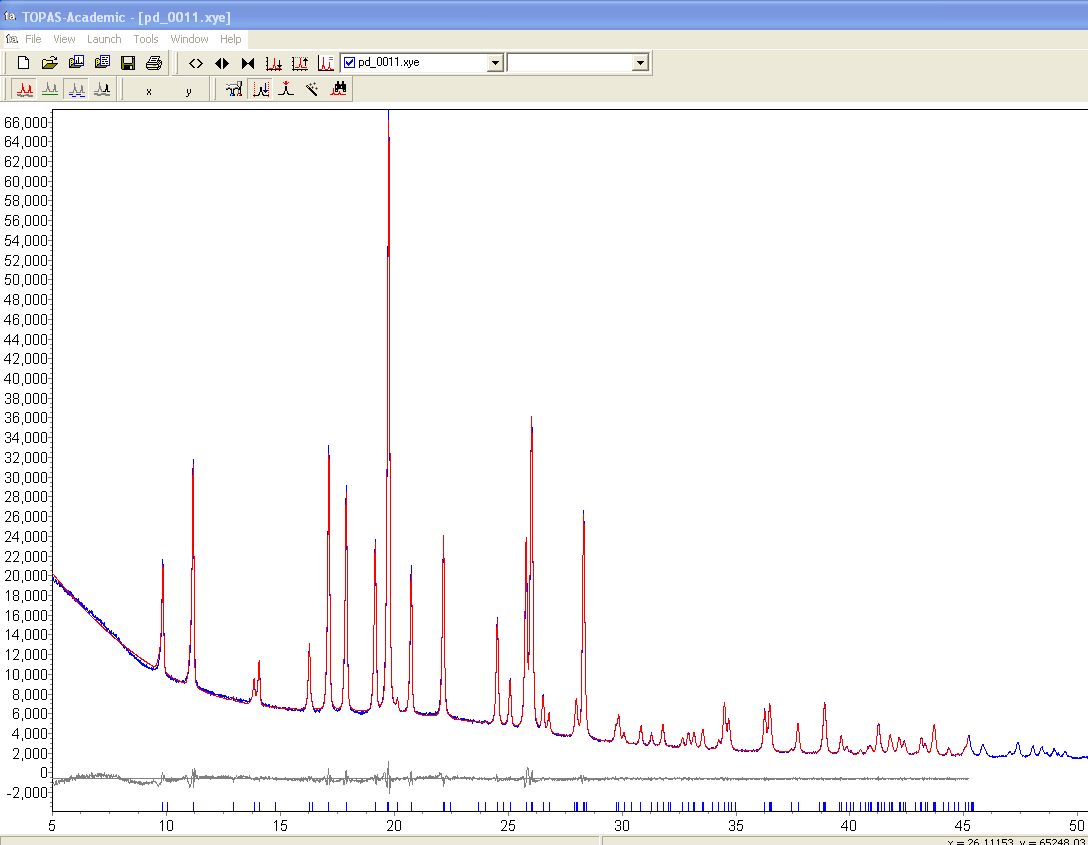The image size is (1088, 845).
Task: Open the Tools menu
Action: [x=146, y=39]
